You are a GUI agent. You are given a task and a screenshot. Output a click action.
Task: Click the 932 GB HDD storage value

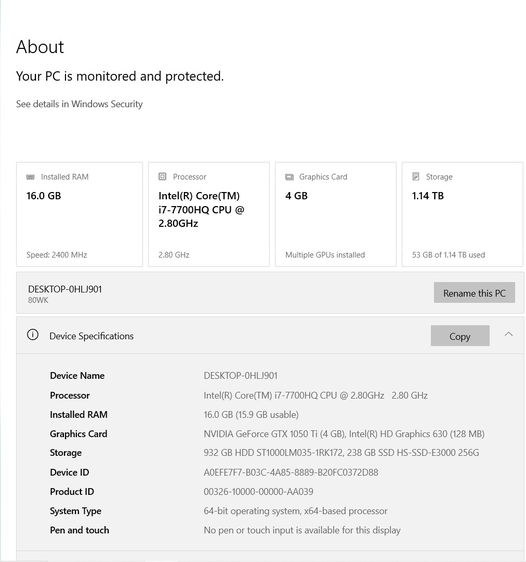point(341,453)
